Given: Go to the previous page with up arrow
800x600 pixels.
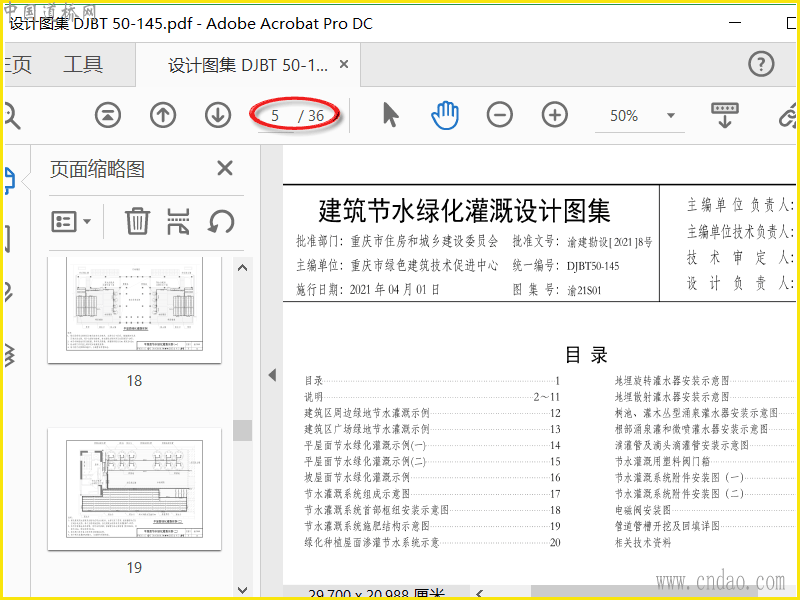Looking at the screenshot, I should coord(163,115).
